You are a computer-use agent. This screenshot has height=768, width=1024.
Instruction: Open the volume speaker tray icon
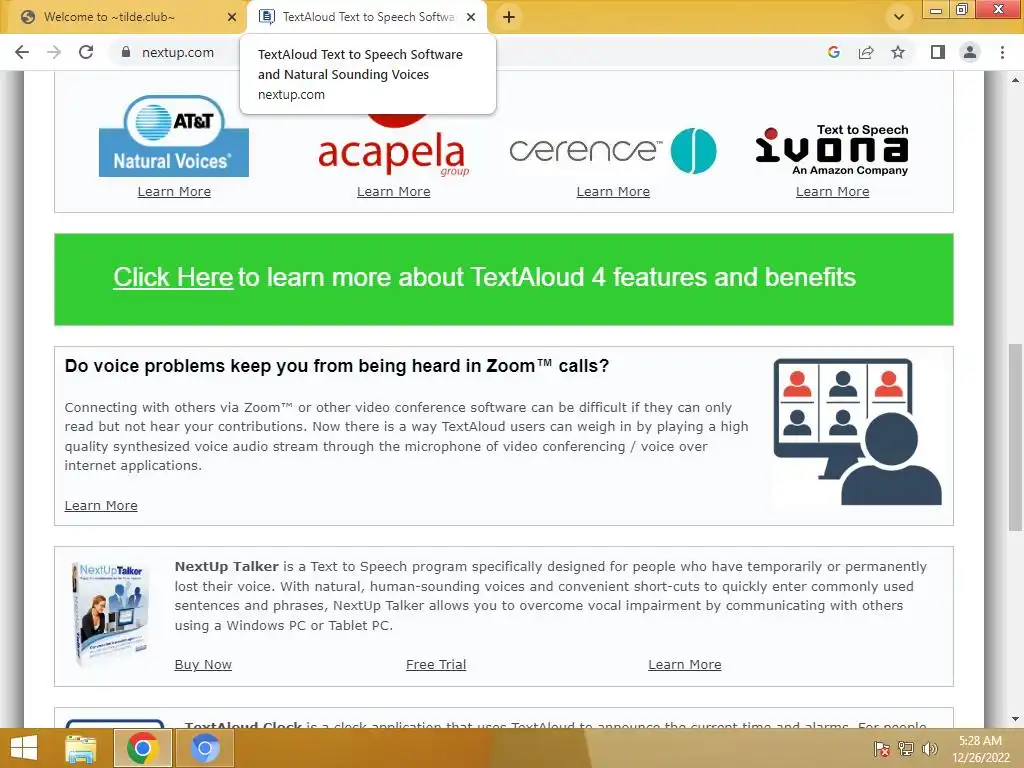pos(929,749)
